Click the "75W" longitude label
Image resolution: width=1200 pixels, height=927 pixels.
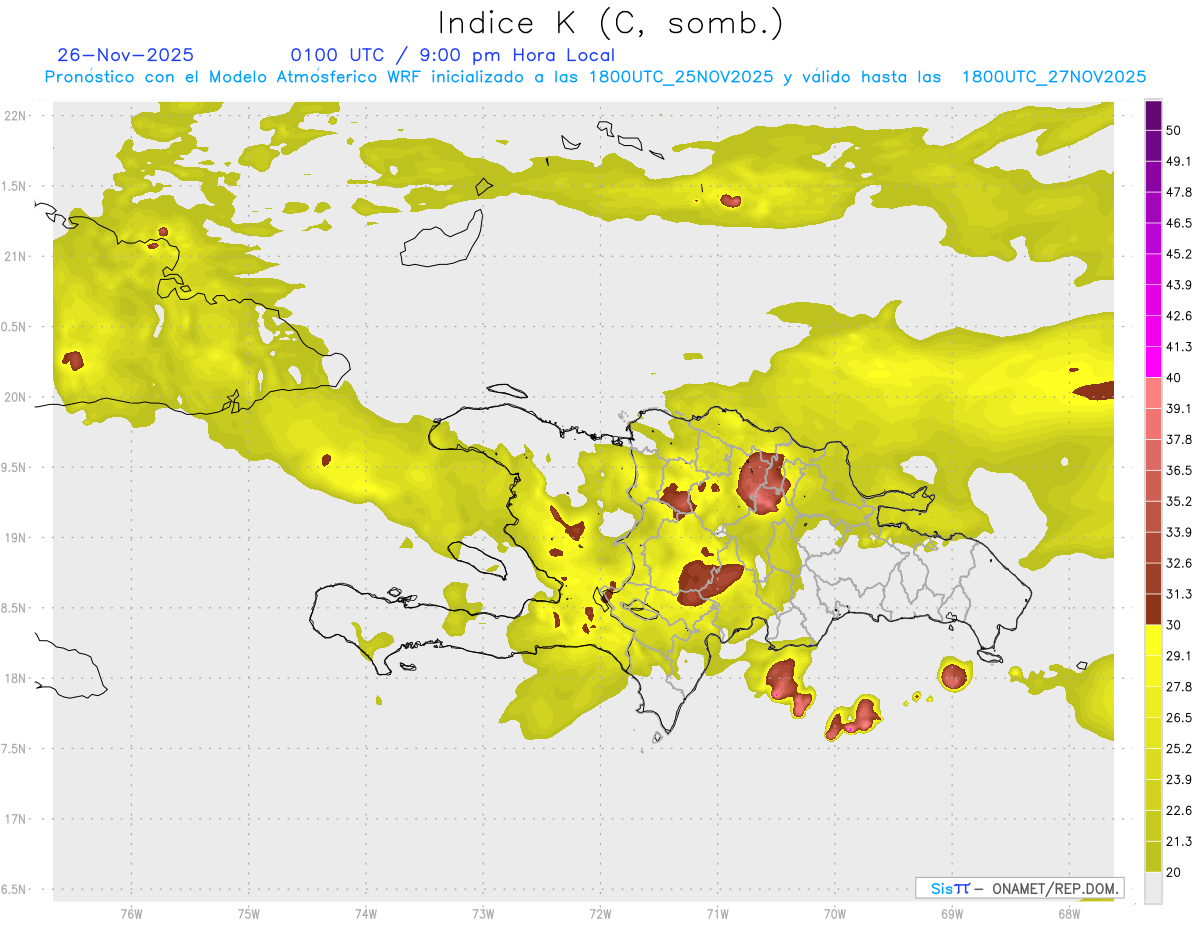248,913
